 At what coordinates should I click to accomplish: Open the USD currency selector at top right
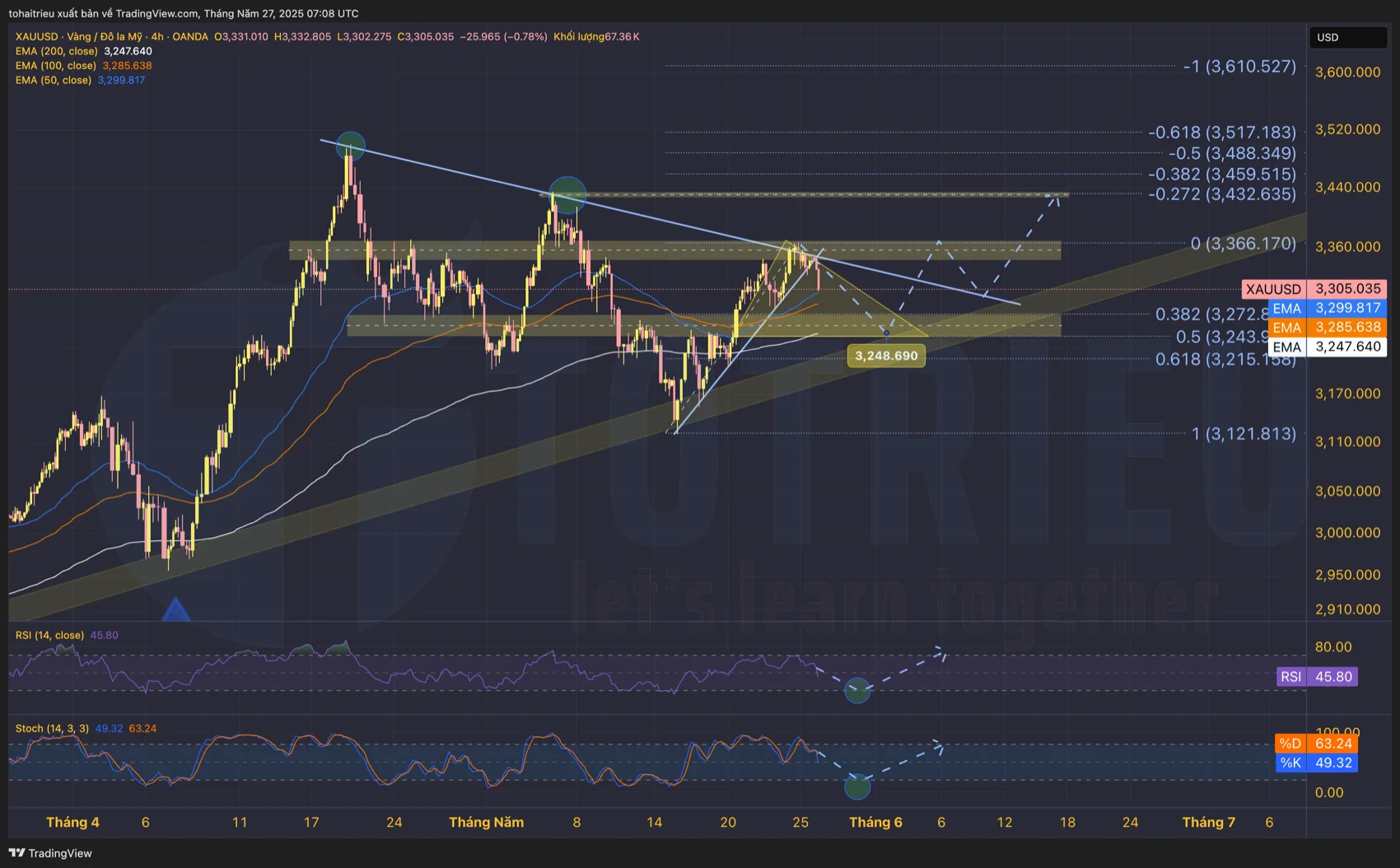pyautogui.click(x=1347, y=36)
